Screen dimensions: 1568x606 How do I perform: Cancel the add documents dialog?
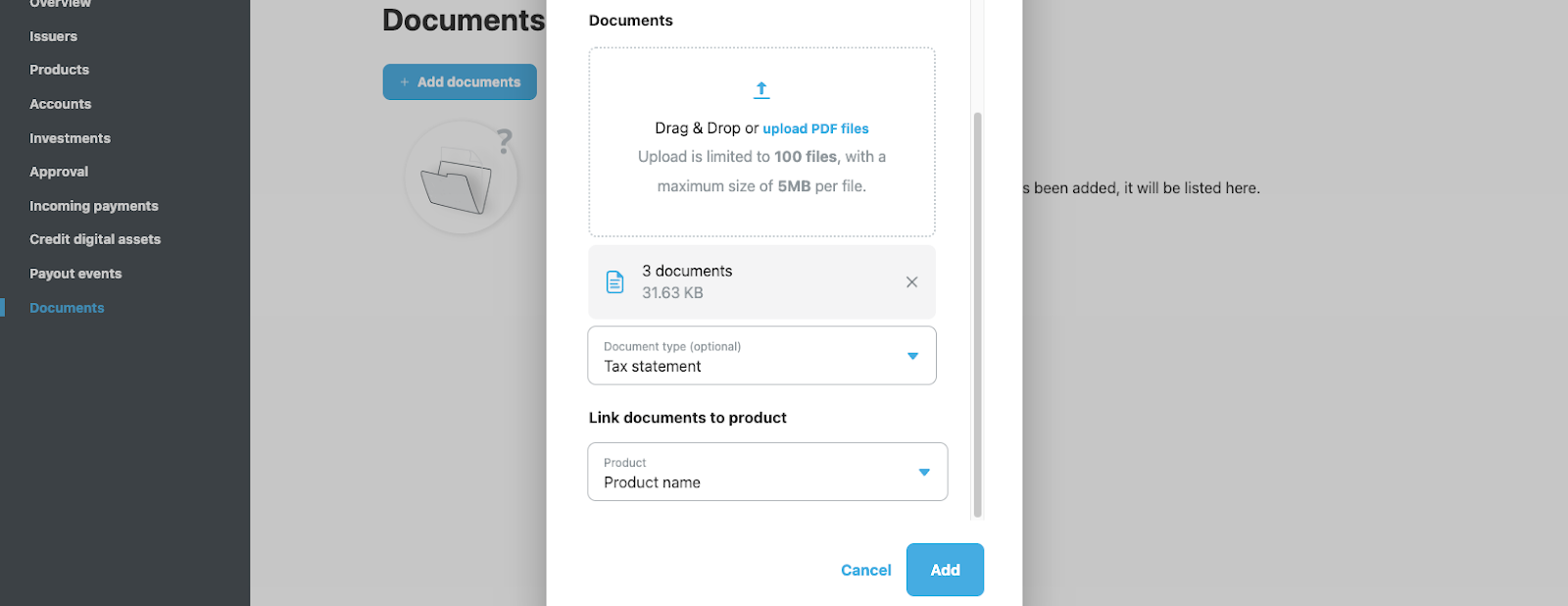(865, 570)
